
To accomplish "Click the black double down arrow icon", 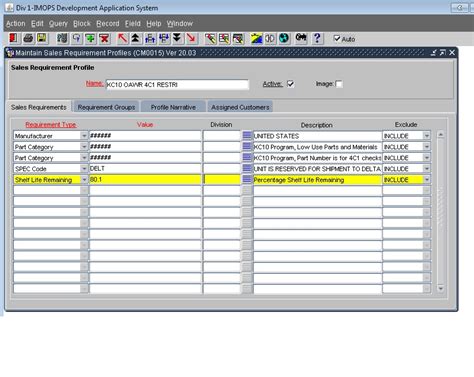I will point(177,38).
